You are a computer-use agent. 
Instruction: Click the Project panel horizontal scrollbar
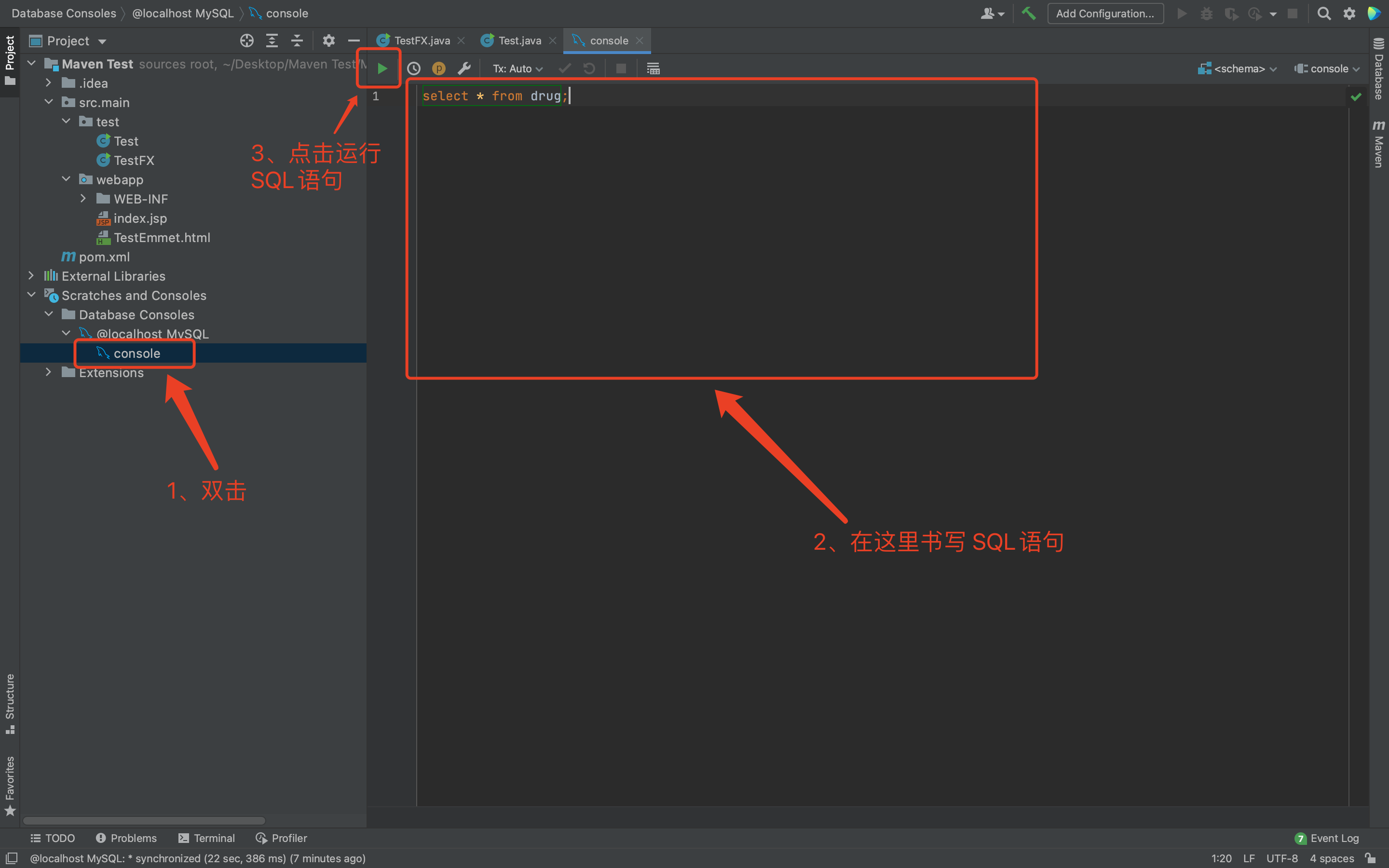point(144,820)
